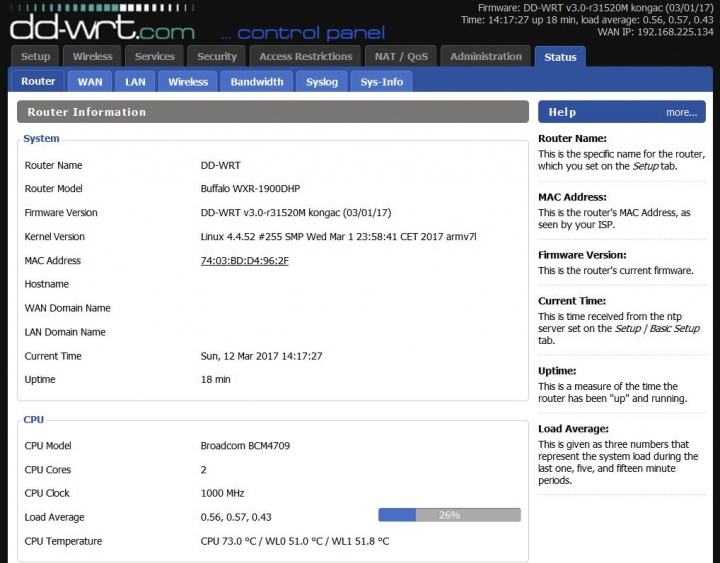This screenshot has width=720, height=563.
Task: Click the Help heading Current Time:
Action: (x=572, y=301)
